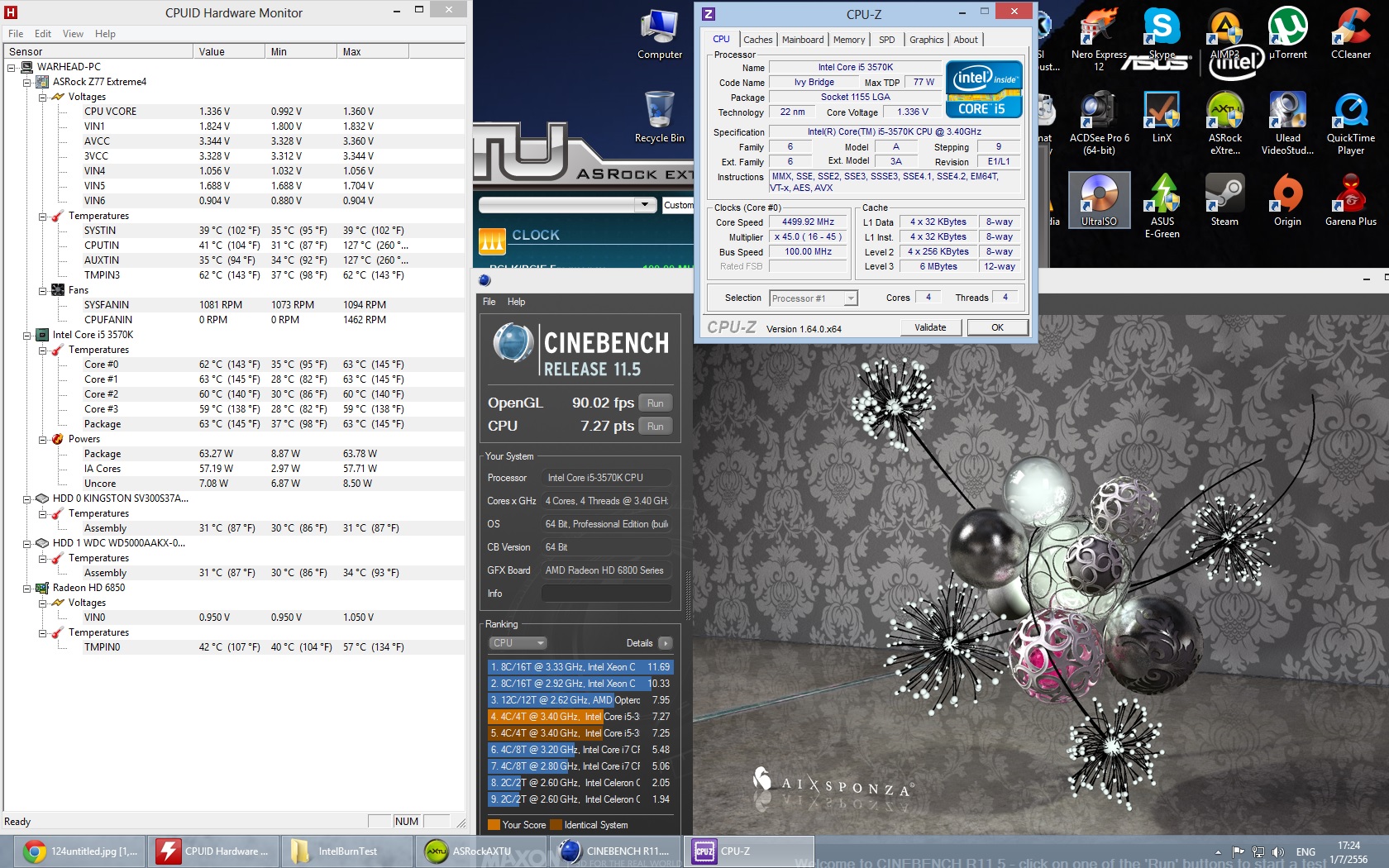1389x868 pixels.
Task: Select the UltraISO desktop icon
Action: pos(1099,200)
